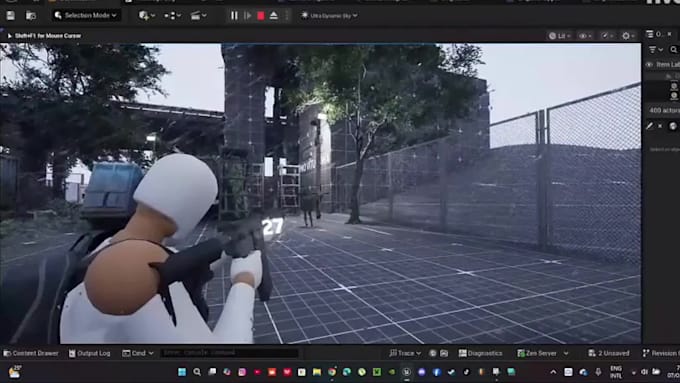This screenshot has width=680, height=383.
Task: Open the add content (plus cube) menu
Action: (x=147, y=16)
